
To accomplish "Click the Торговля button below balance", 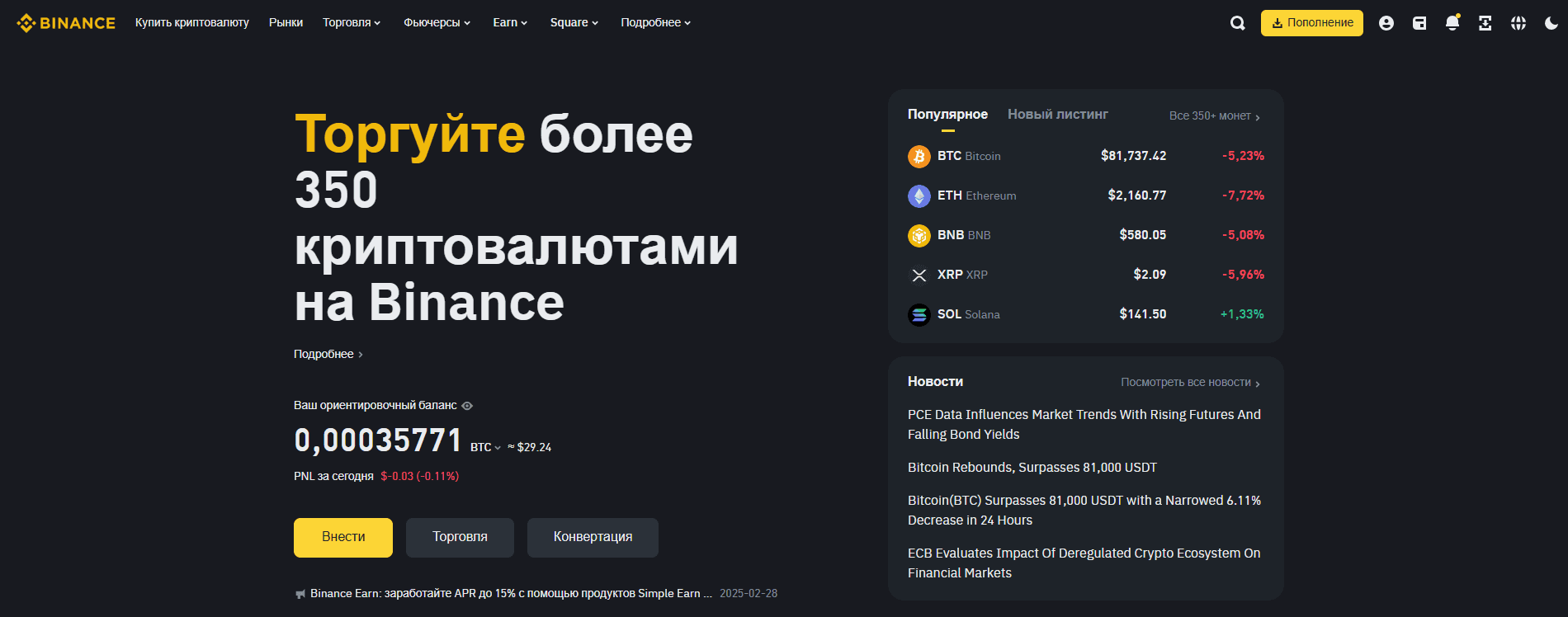I will (460, 538).
